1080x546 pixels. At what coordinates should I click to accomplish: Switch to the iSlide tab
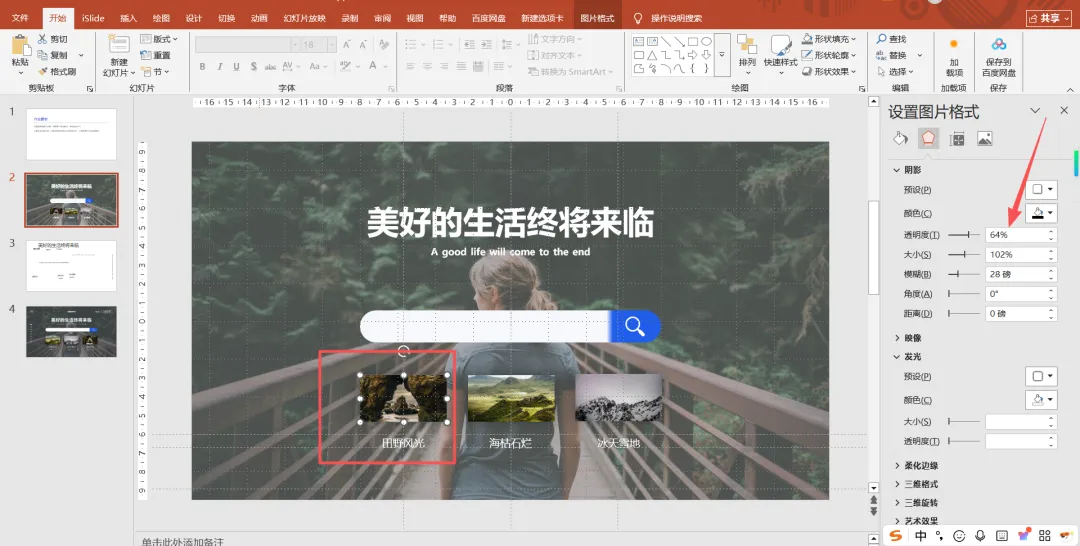click(93, 18)
